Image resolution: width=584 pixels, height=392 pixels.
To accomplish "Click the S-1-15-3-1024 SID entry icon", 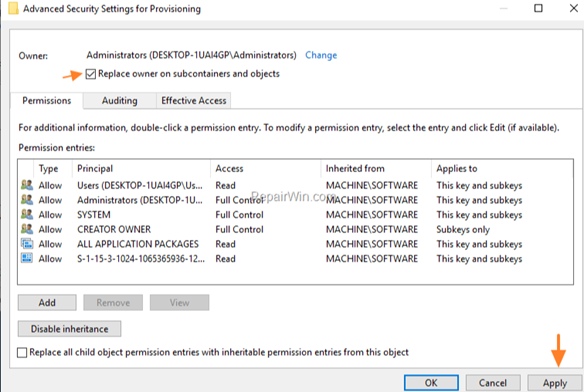I will 27,258.
